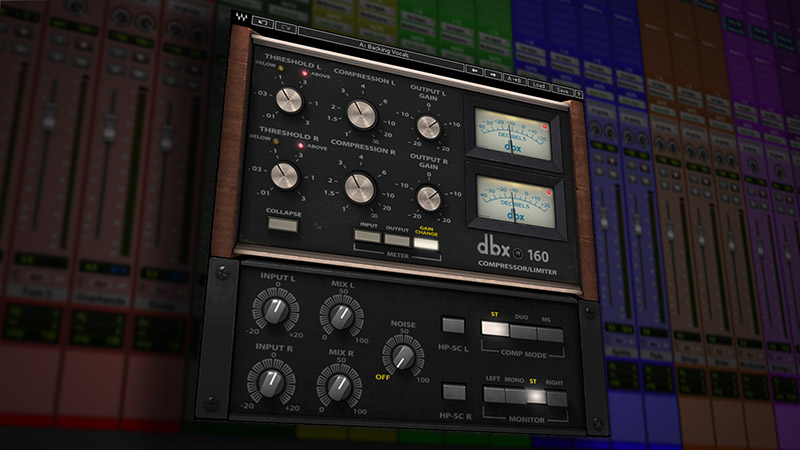Click the Threshold L Below yellow LED
800x450 pixels.
point(281,67)
